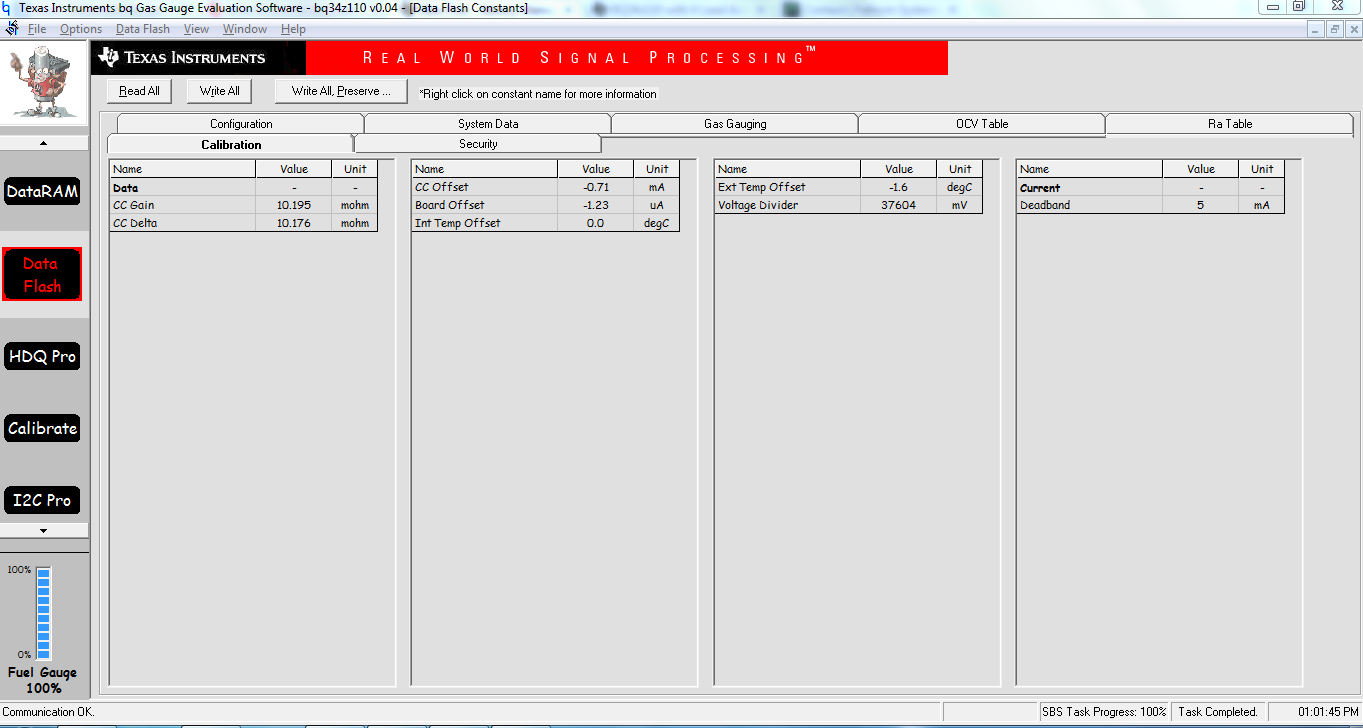1363x728 pixels.
Task: Click the bold Data group row
Action: [244, 187]
